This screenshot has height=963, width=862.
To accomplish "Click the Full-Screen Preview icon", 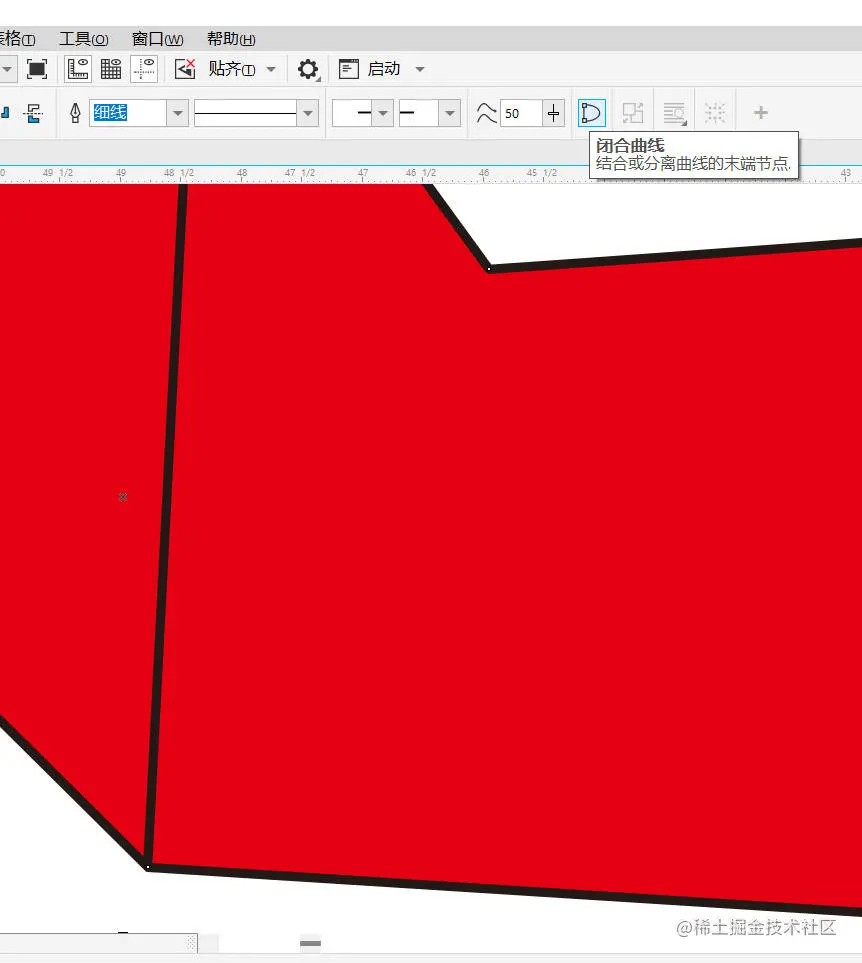I will pos(36,69).
